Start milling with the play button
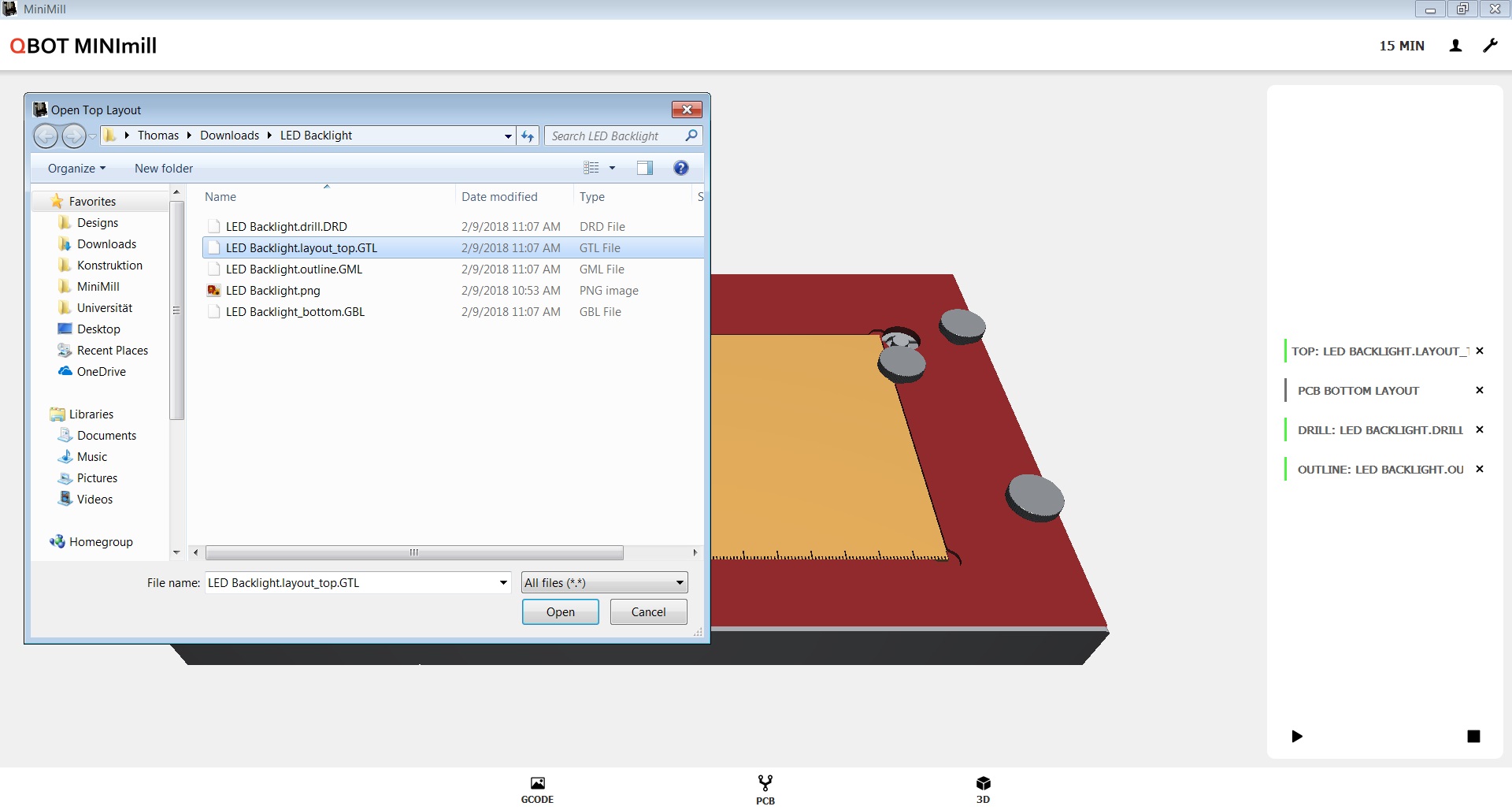1512x810 pixels. pos(1297,736)
